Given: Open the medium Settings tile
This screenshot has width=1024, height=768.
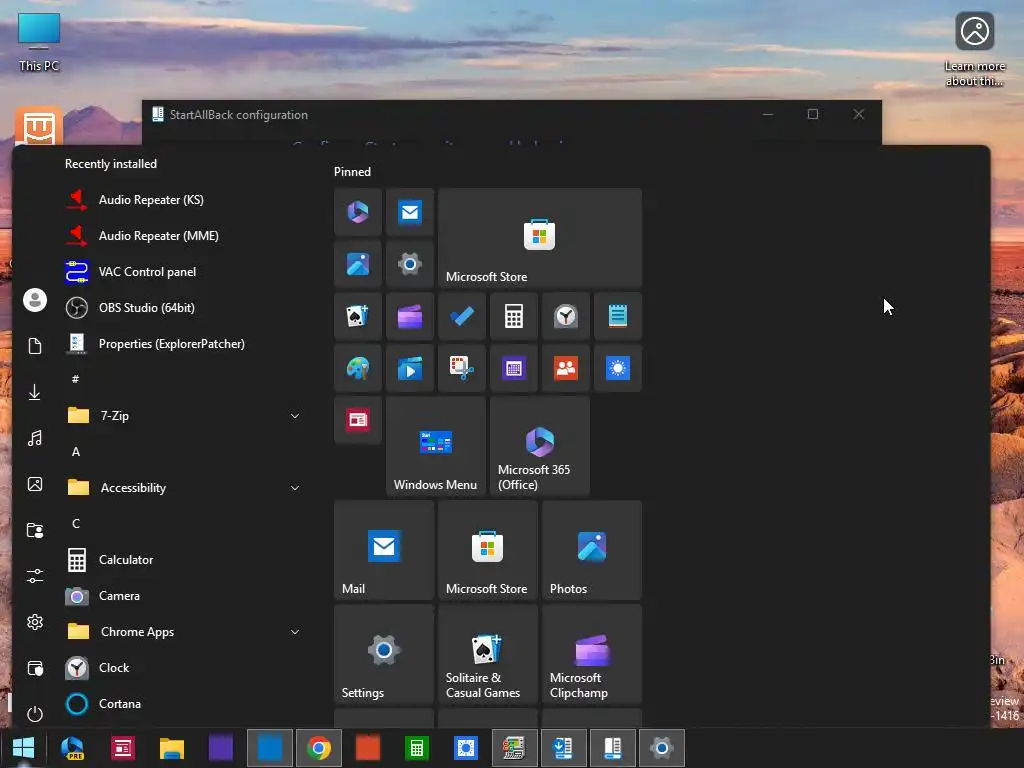Looking at the screenshot, I should pos(384,654).
